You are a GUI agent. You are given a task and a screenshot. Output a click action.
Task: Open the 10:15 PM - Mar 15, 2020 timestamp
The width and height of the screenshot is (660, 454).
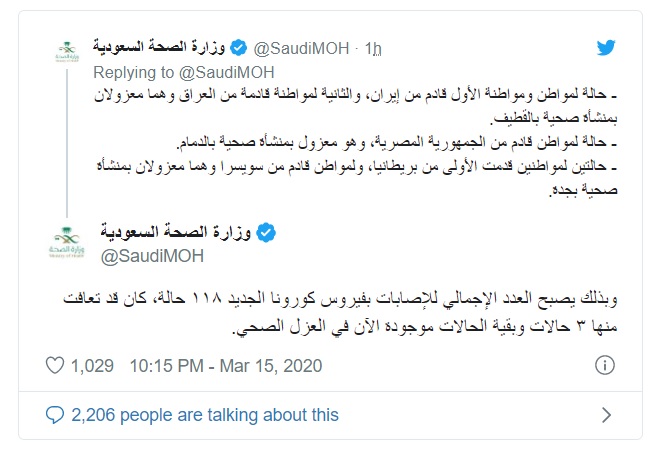coord(226,366)
